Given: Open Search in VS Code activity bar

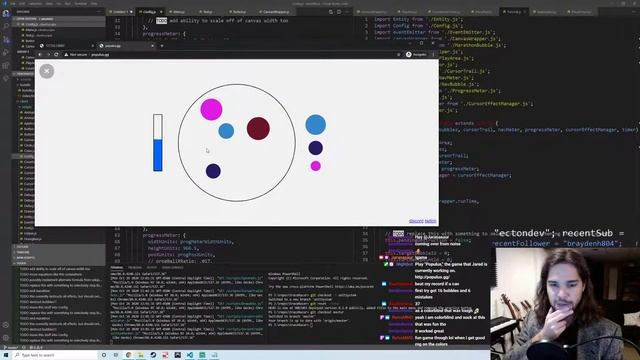Looking at the screenshot, I should click(6, 26).
